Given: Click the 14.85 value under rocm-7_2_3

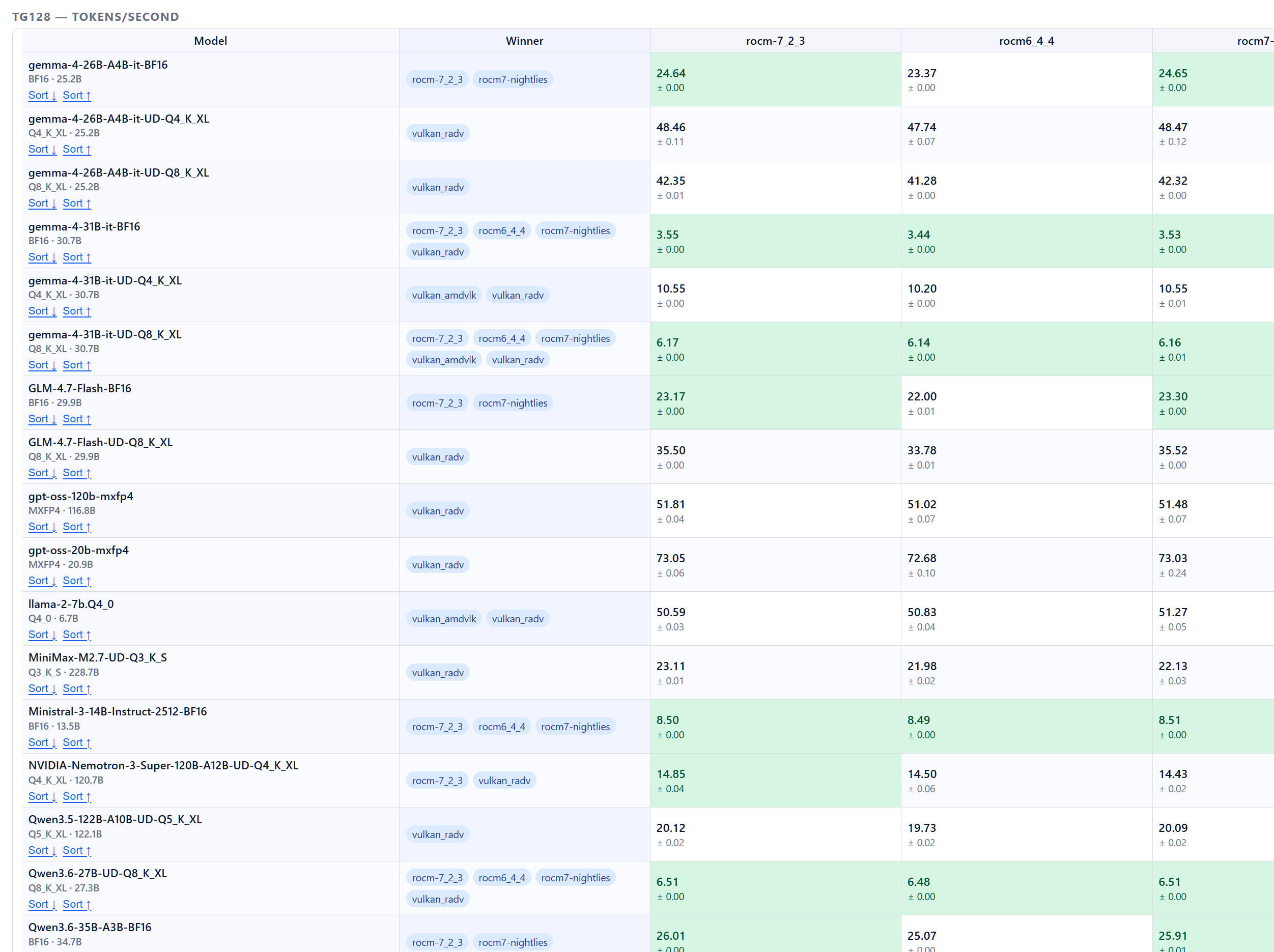Looking at the screenshot, I should pyautogui.click(x=671, y=774).
